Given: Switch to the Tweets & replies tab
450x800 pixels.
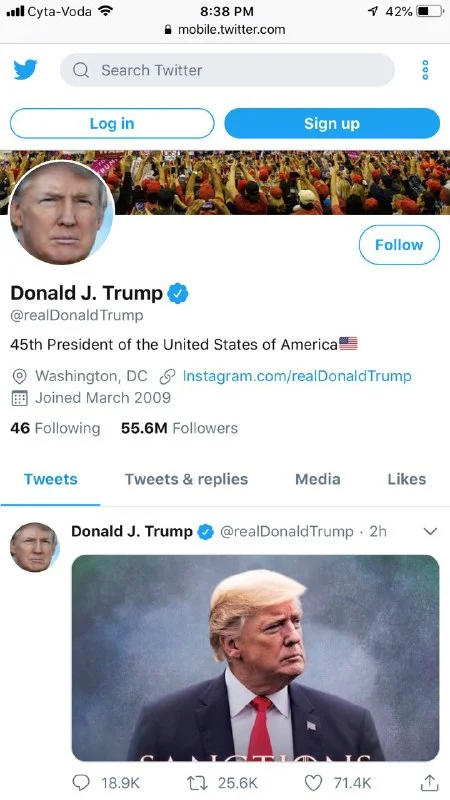Looking at the screenshot, I should pos(186,479).
